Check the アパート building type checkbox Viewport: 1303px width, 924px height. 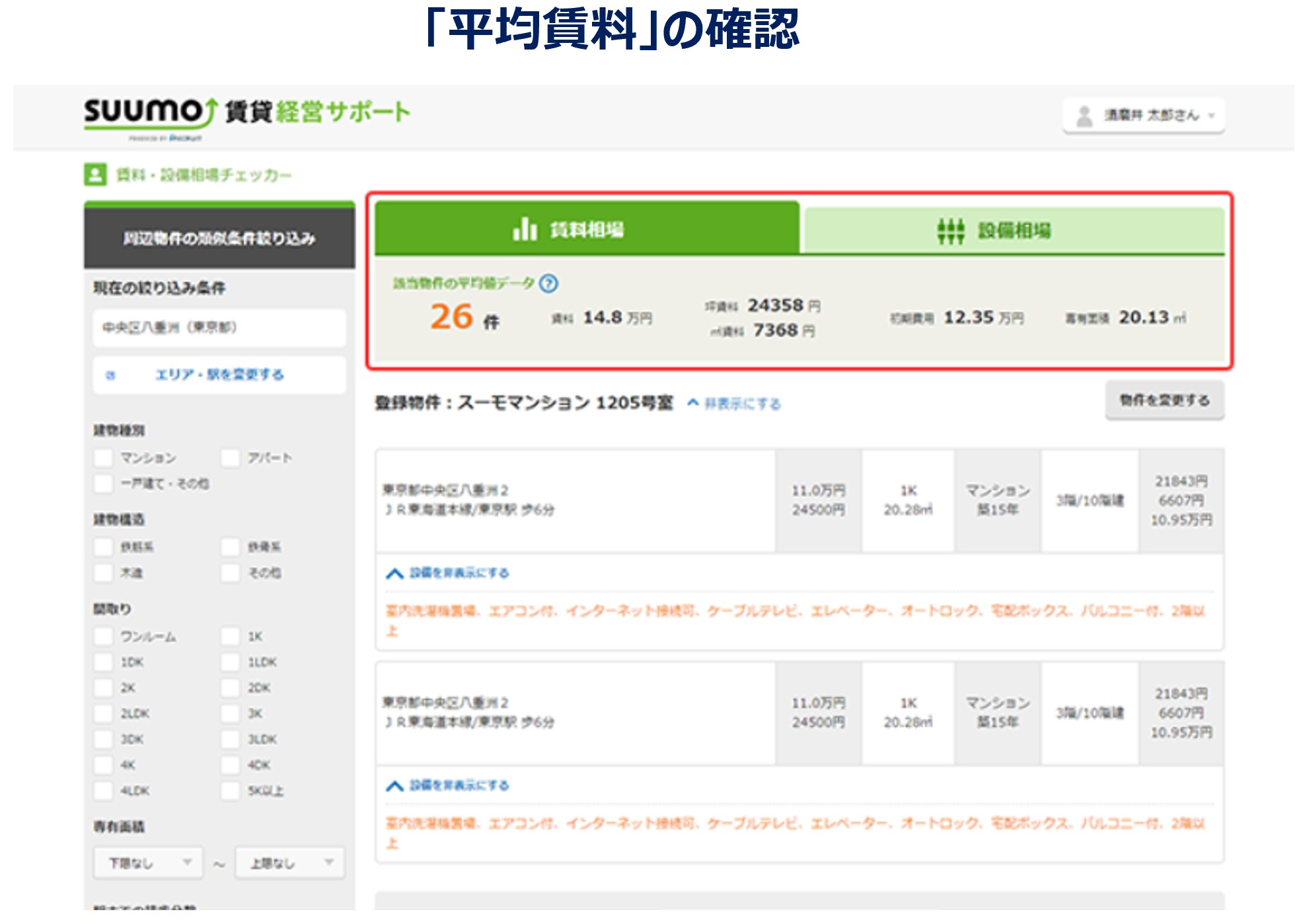pyautogui.click(x=230, y=458)
